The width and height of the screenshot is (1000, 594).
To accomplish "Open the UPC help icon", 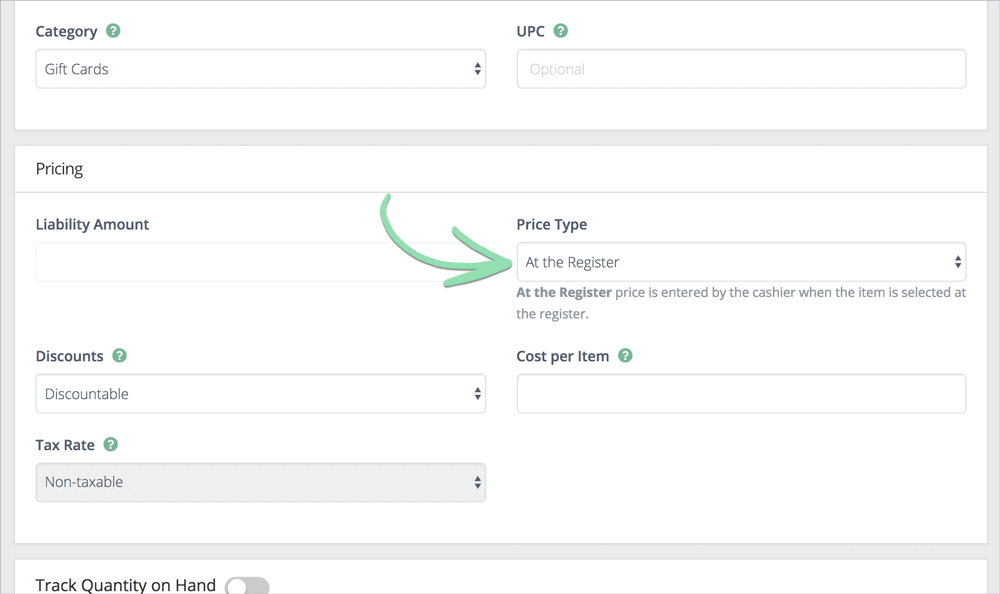I will point(561,31).
